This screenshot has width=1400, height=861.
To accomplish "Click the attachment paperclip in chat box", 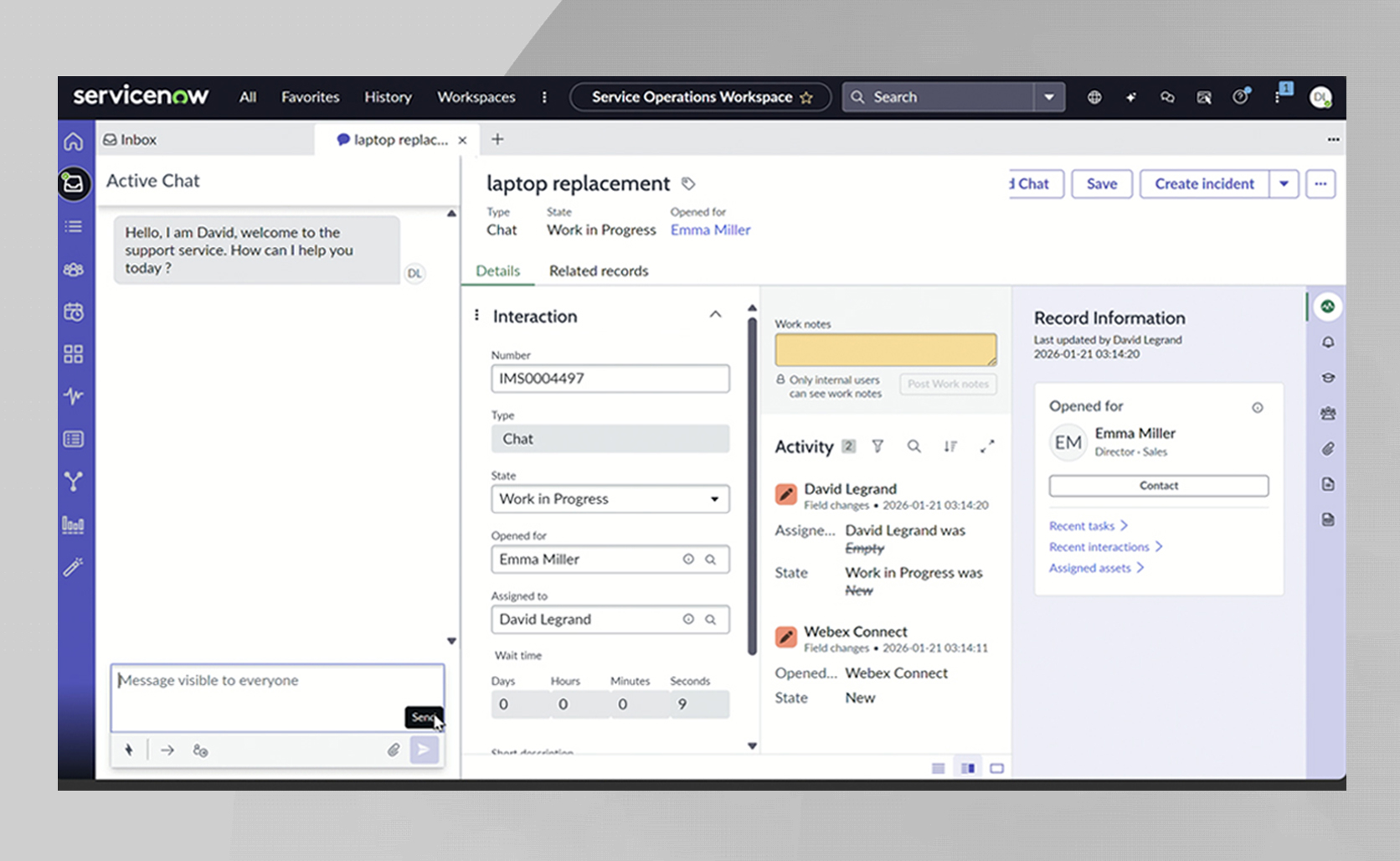I will 393,750.
